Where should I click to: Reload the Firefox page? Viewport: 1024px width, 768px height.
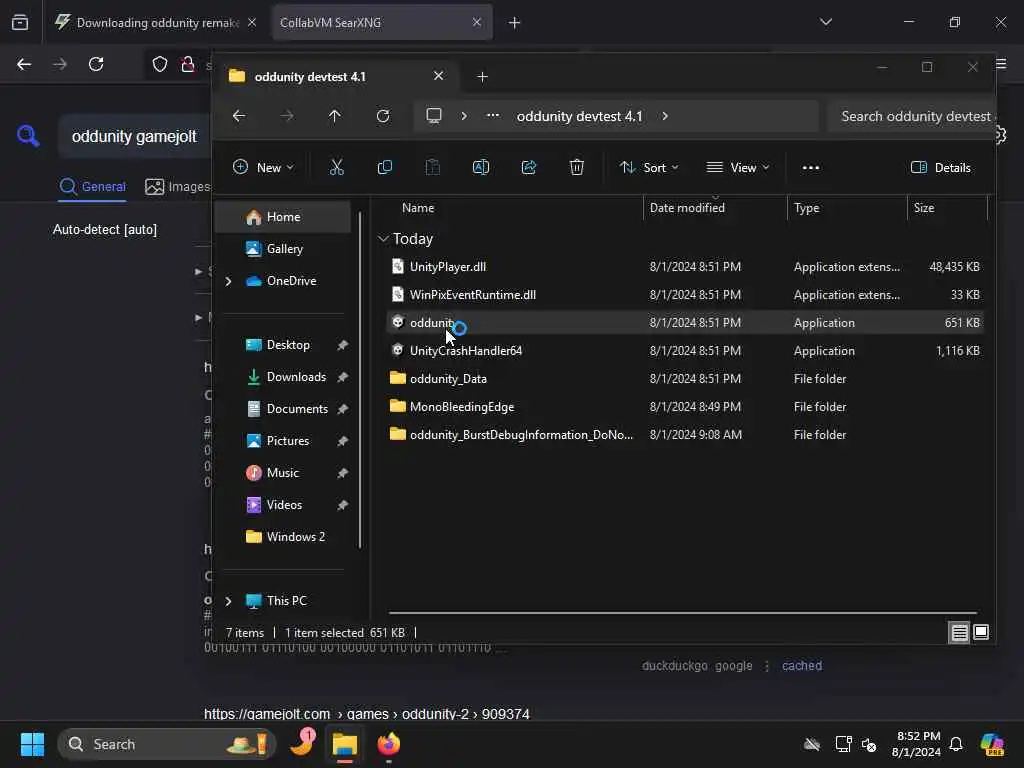point(96,64)
